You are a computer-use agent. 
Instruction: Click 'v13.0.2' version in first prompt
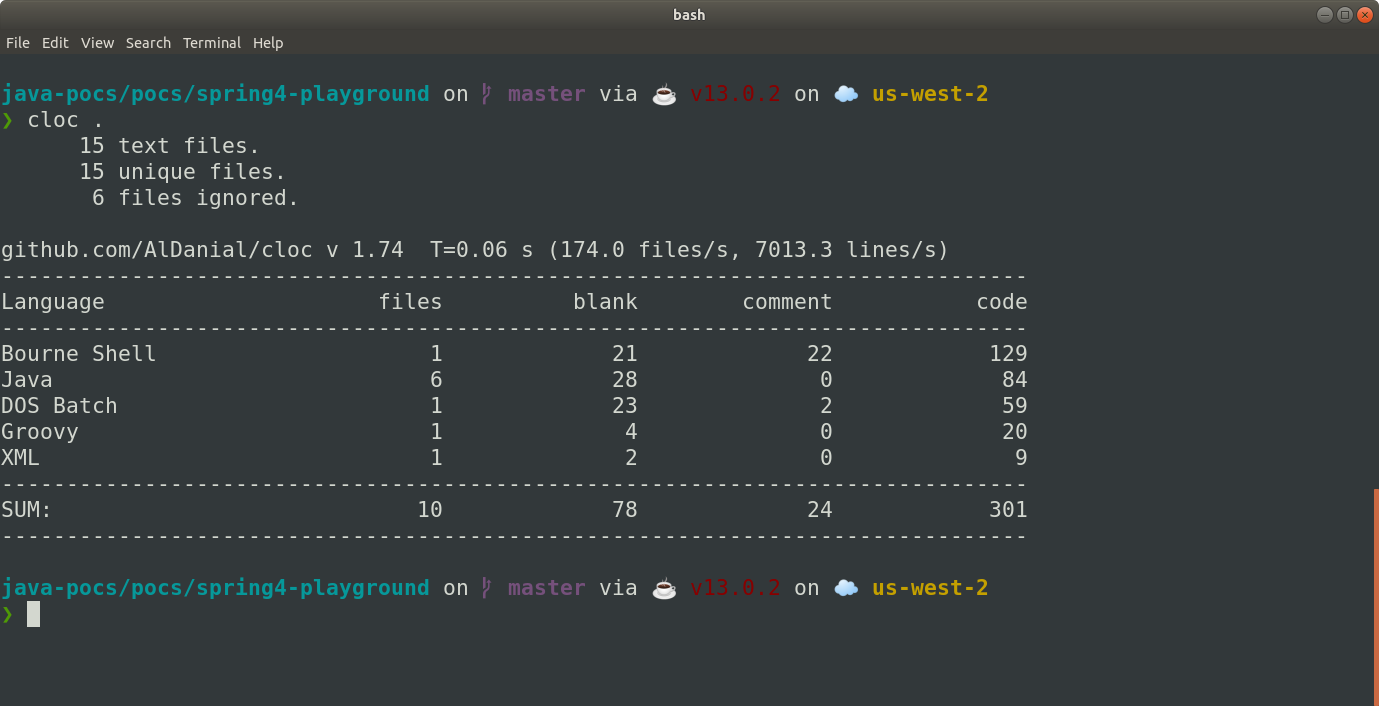[735, 94]
